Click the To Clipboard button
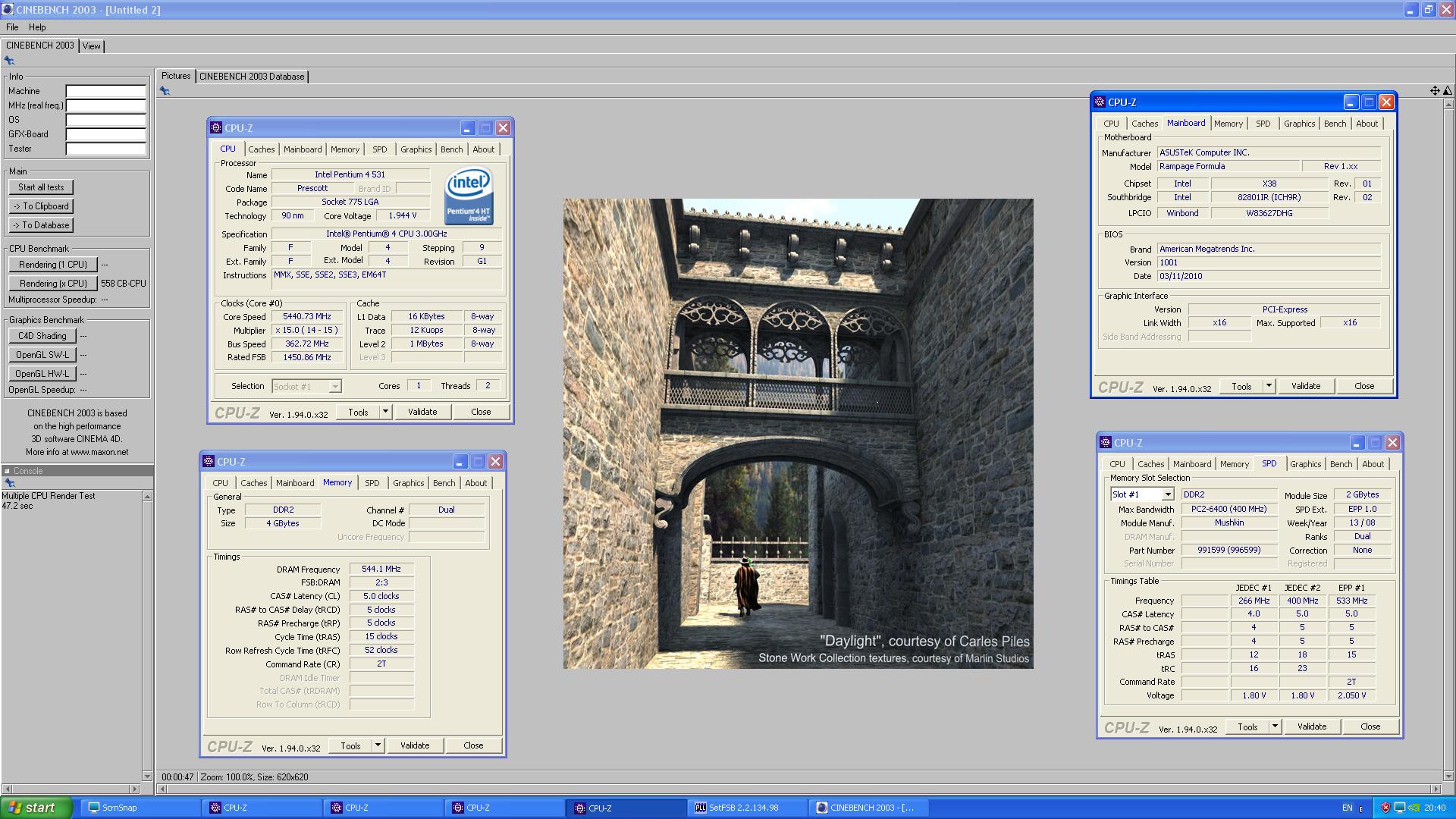Viewport: 1456px width, 819px height. 41,206
